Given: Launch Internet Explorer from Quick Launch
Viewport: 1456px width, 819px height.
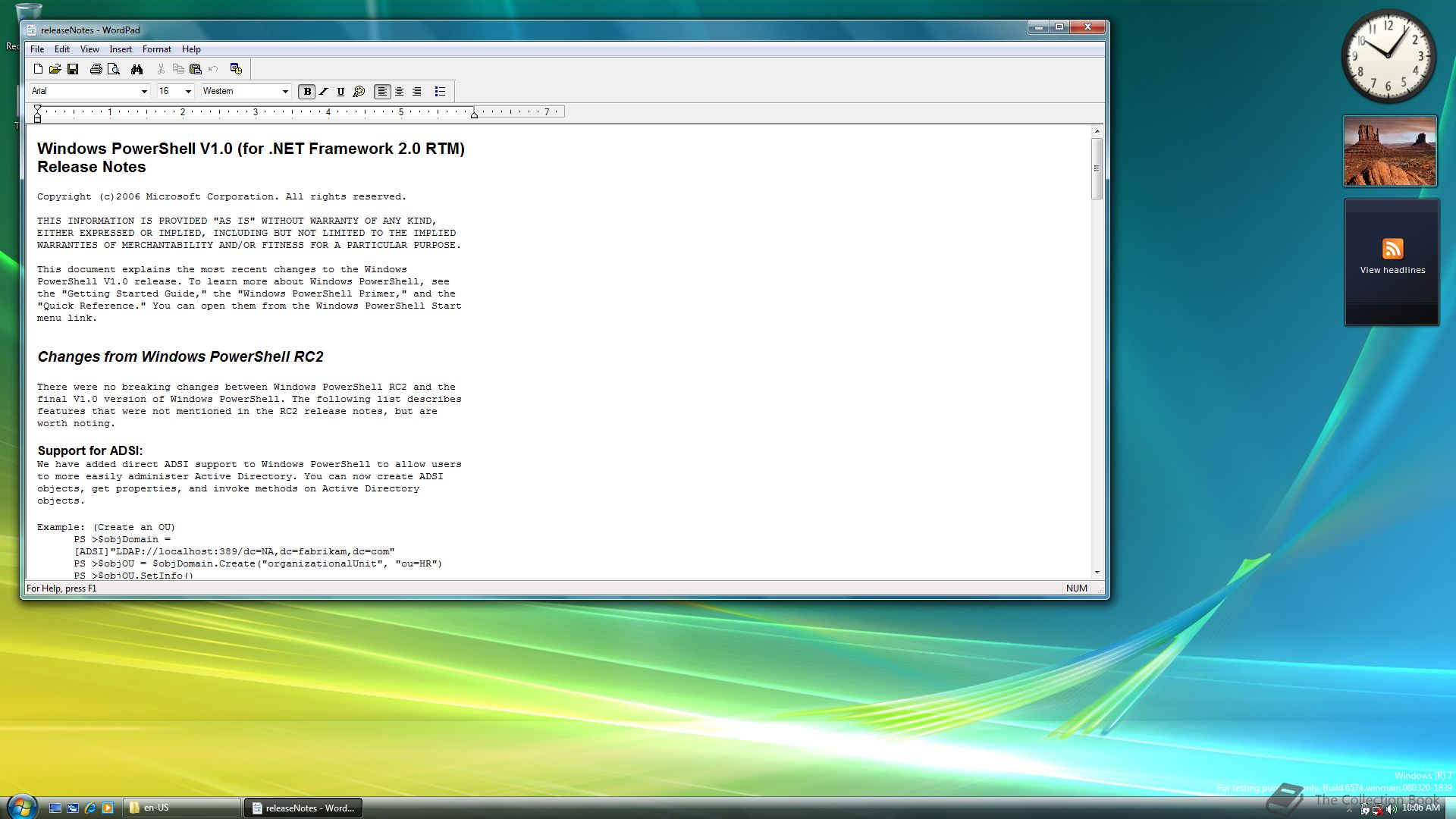Looking at the screenshot, I should tap(90, 808).
